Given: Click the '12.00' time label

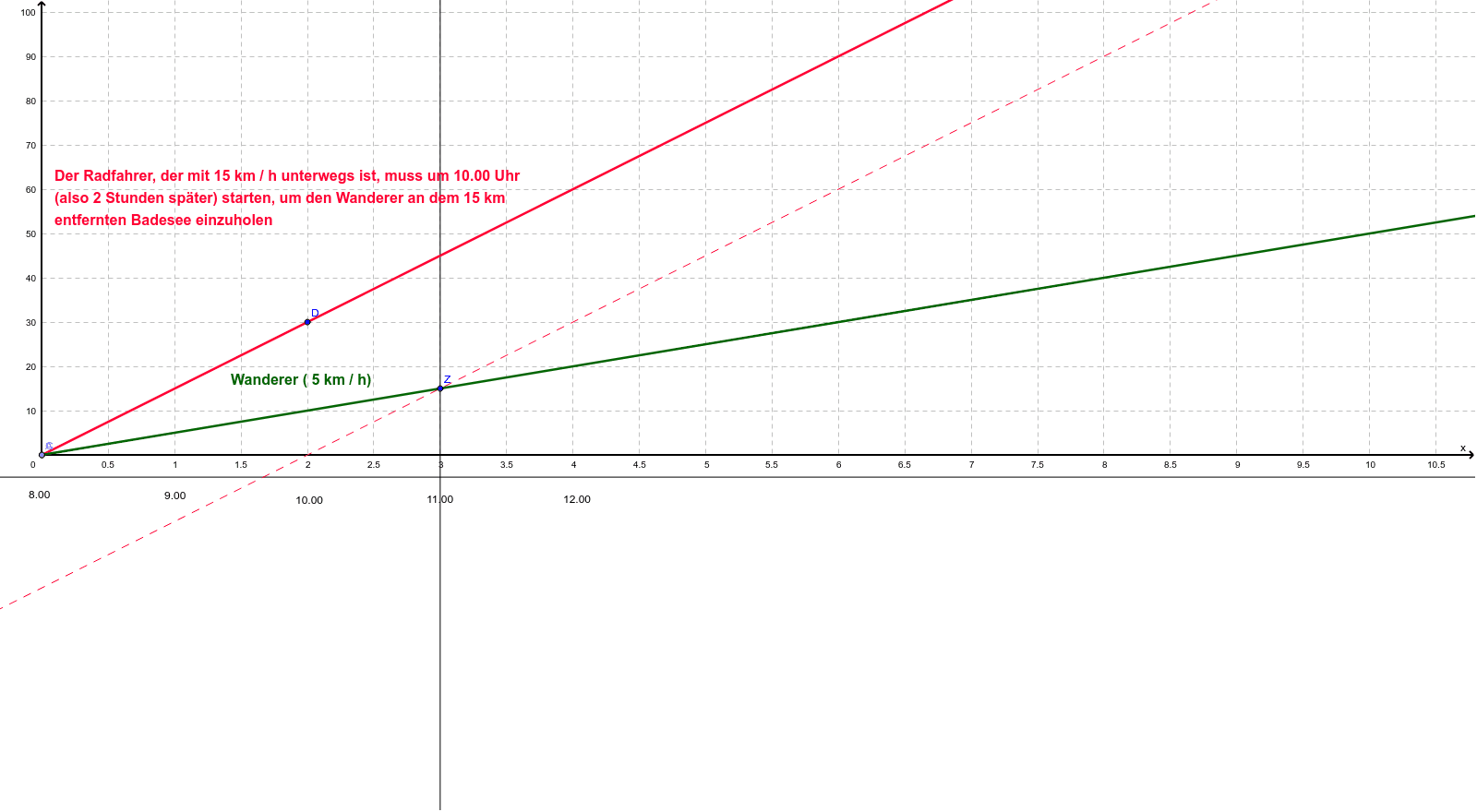Looking at the screenshot, I should [x=577, y=499].
